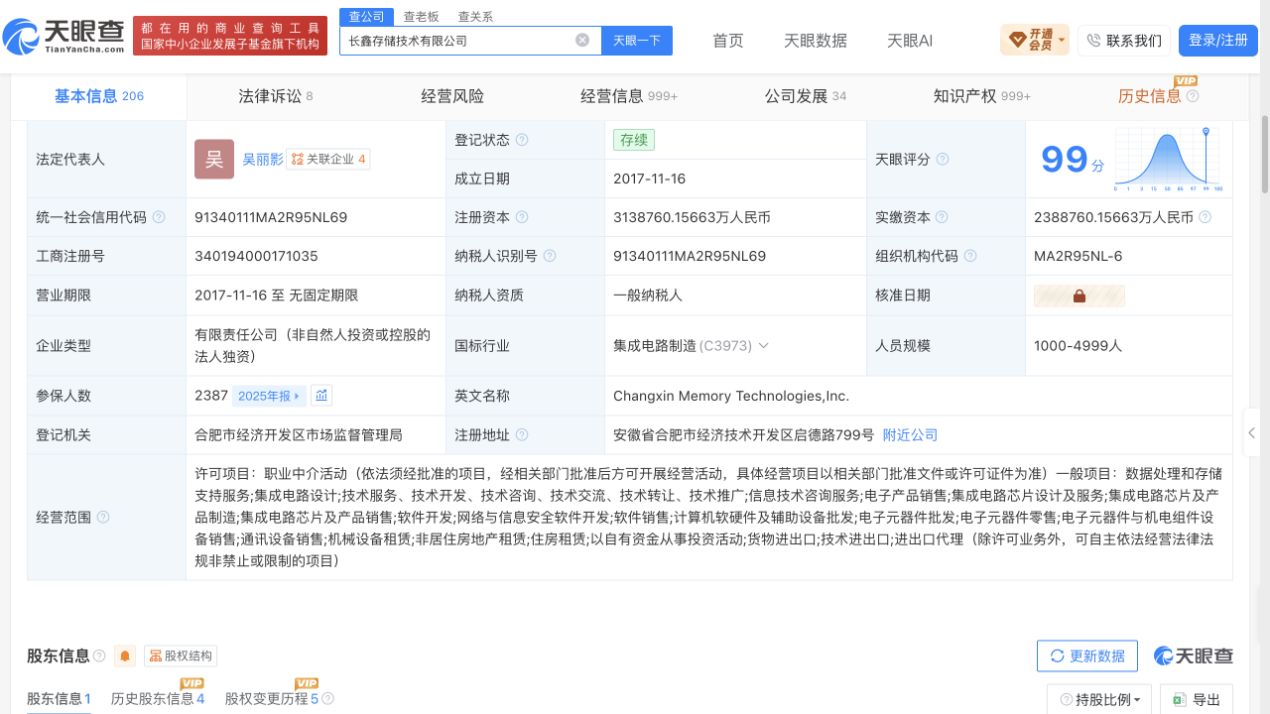Click the registration number 340194000171035

[256, 256]
